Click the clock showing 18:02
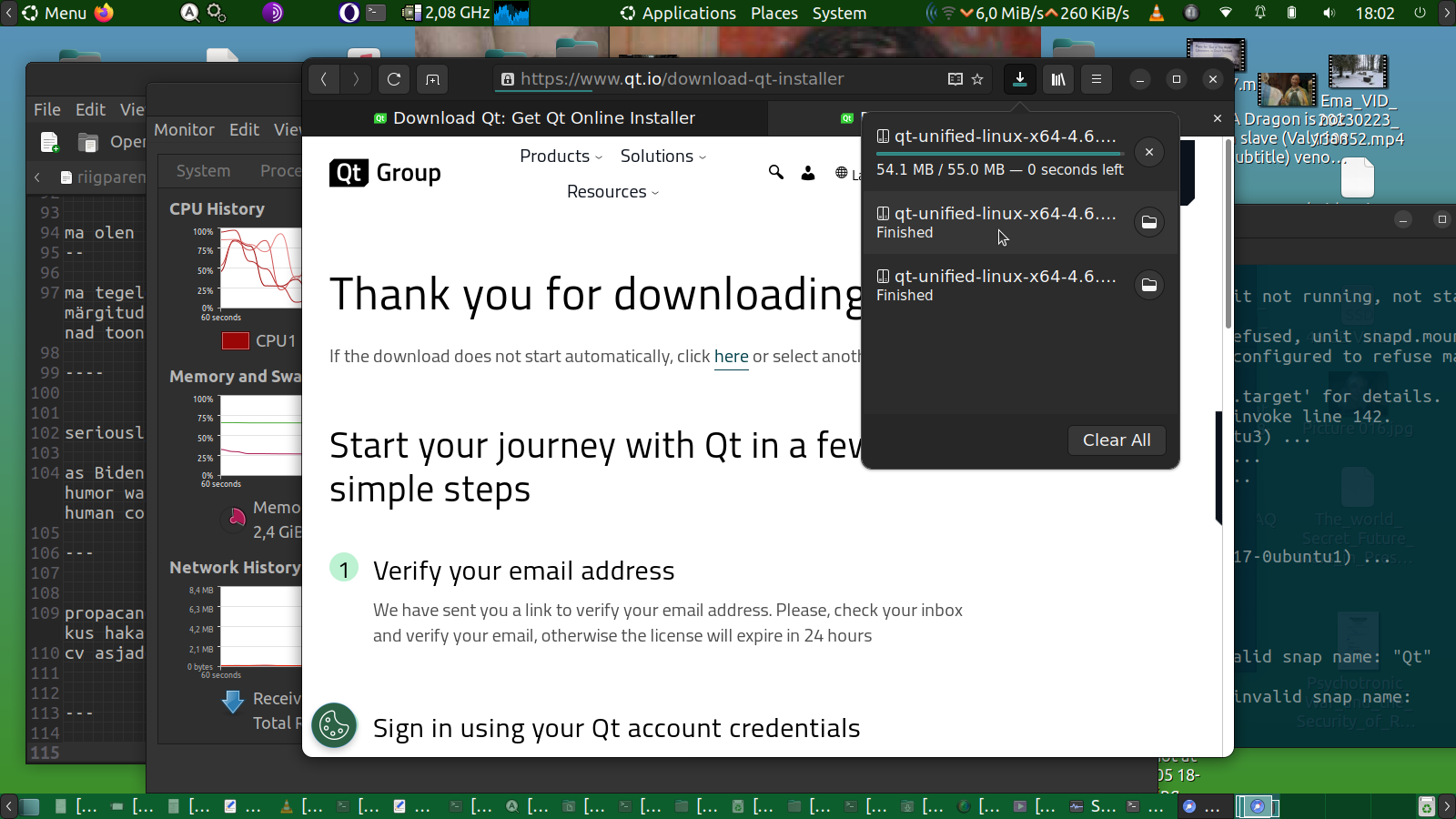This screenshot has width=1456, height=819. [x=1374, y=14]
